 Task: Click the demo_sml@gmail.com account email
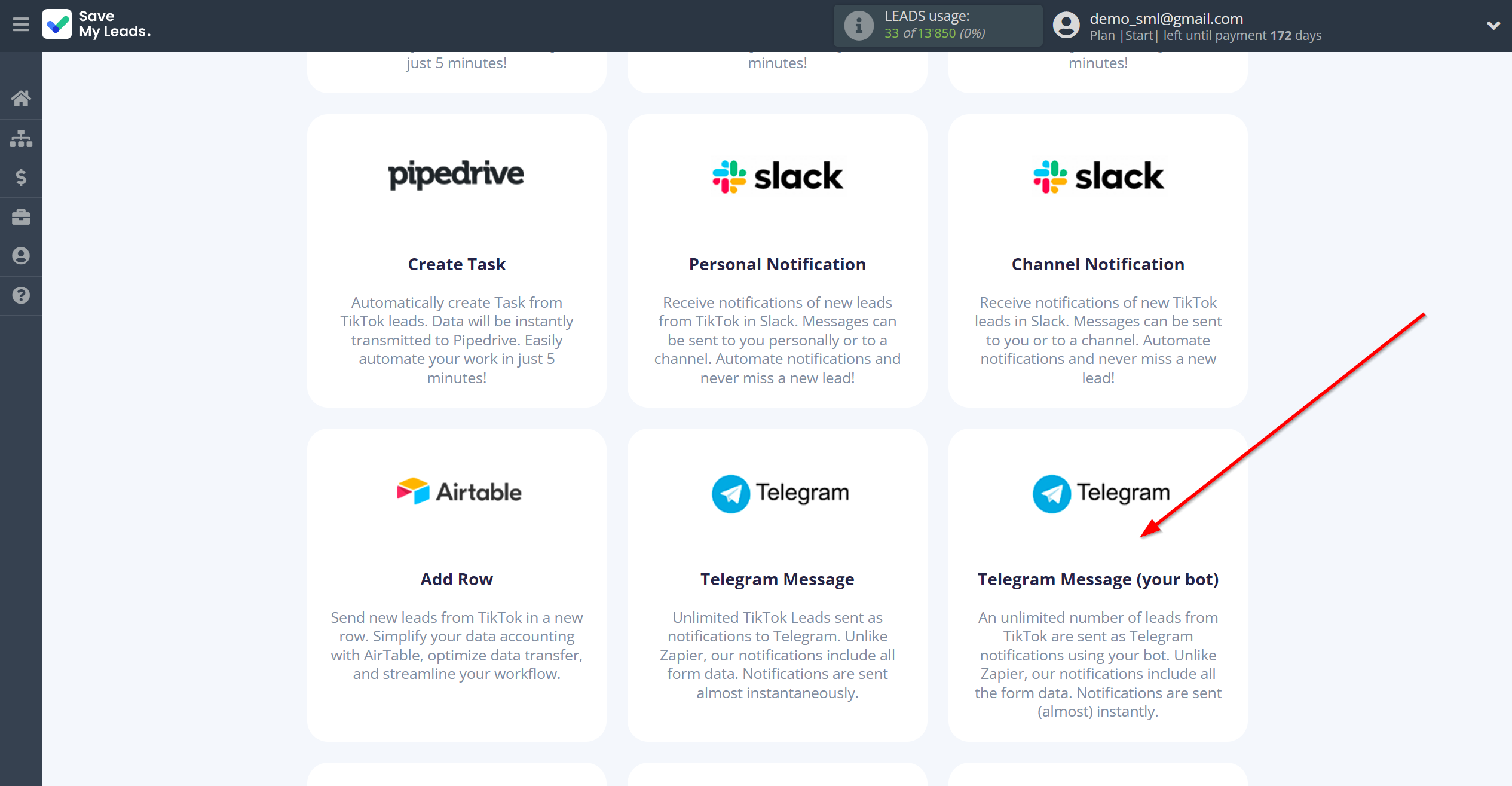(1167, 19)
